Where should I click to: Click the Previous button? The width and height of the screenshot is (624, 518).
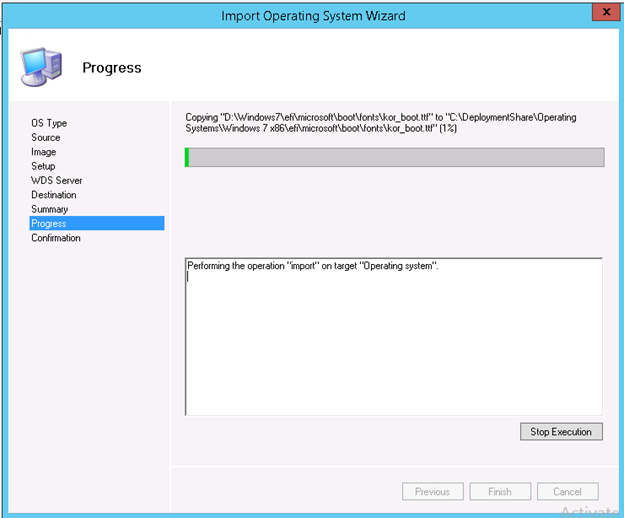(x=432, y=491)
